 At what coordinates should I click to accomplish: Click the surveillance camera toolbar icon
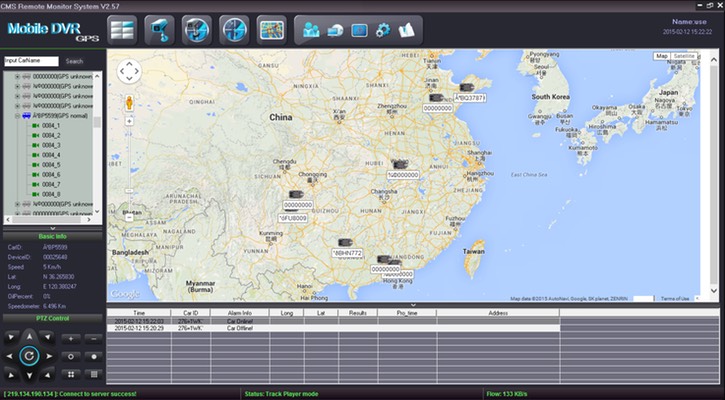point(159,28)
